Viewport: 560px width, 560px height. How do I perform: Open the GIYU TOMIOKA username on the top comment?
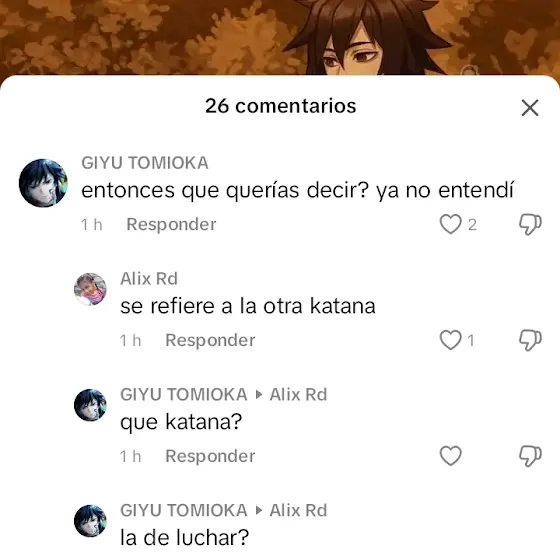[x=145, y=163]
